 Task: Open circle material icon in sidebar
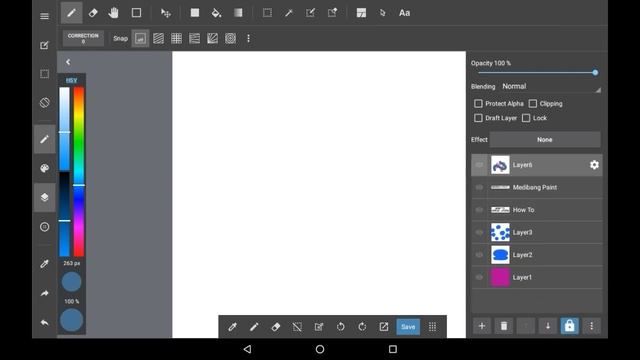point(44,227)
